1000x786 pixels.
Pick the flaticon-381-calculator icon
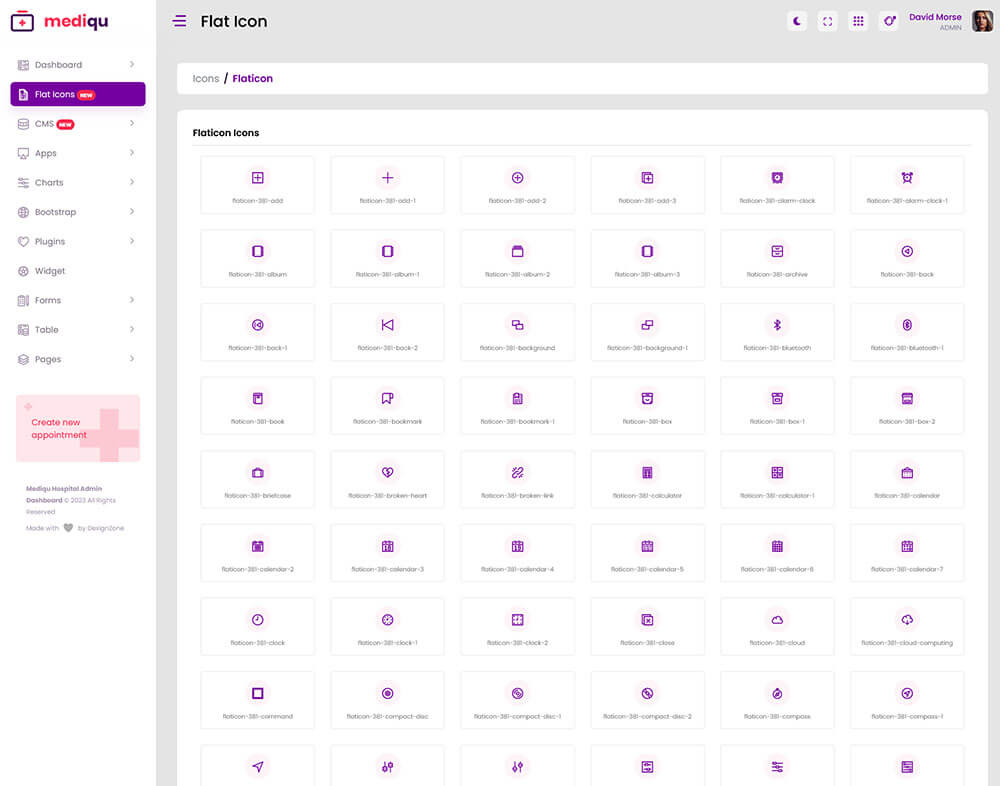[x=647, y=478]
